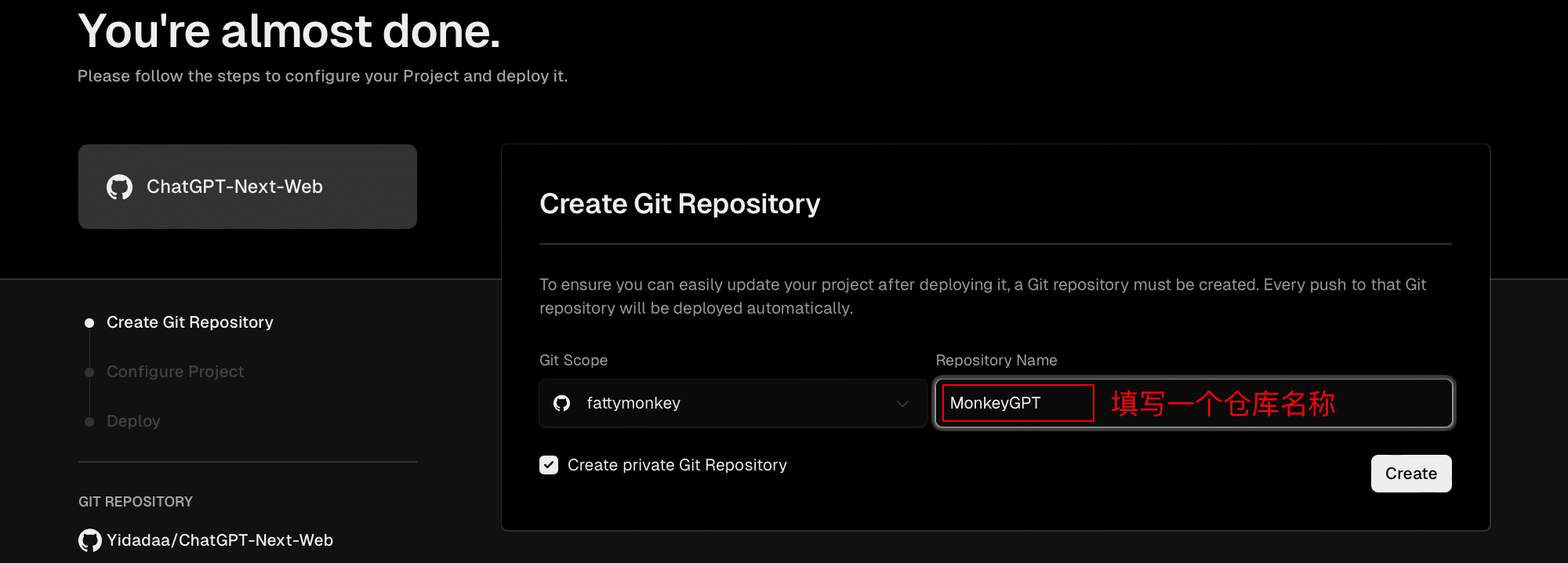Click the Create Git Repository panel heading
The width and height of the screenshot is (1568, 563).
click(x=680, y=204)
